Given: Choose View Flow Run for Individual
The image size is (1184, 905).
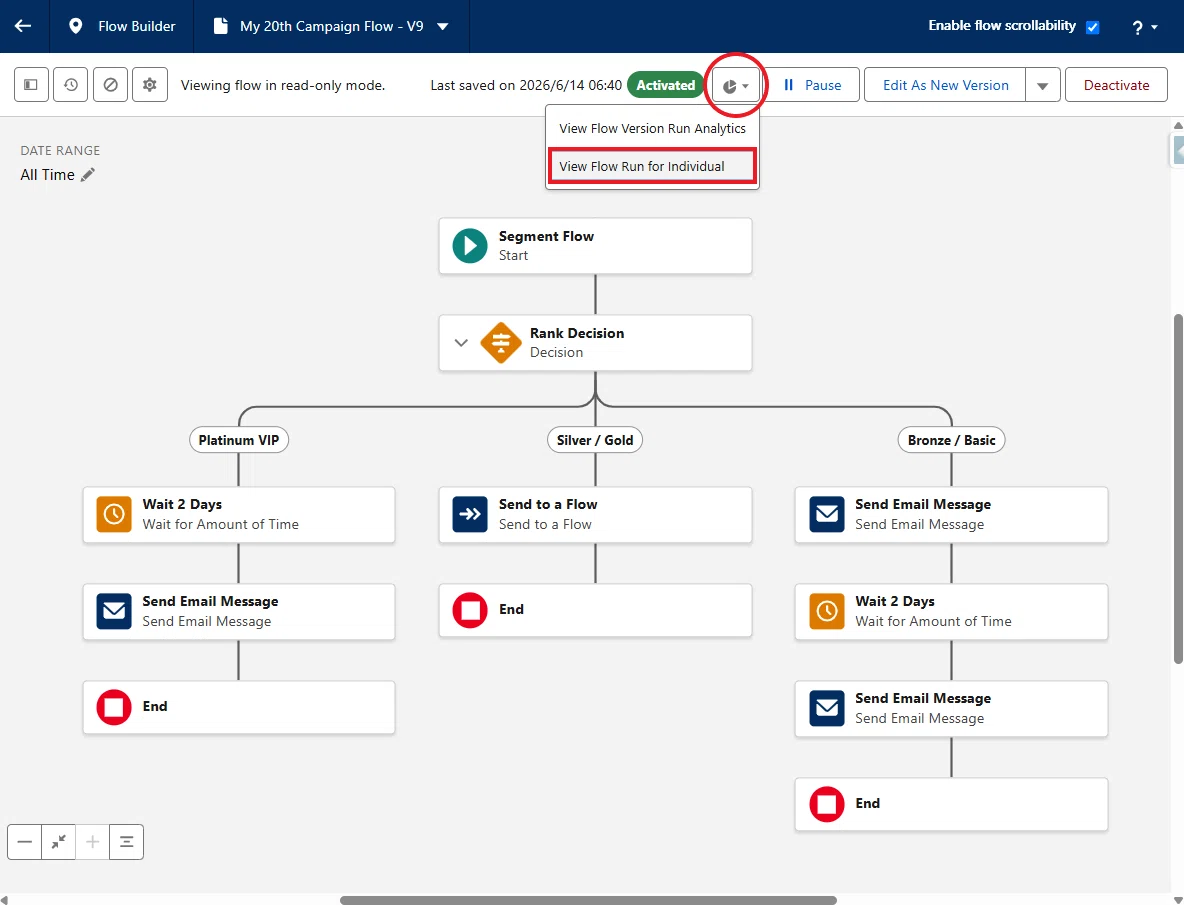Looking at the screenshot, I should pos(652,166).
